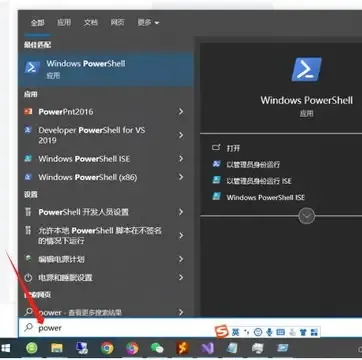Open 编辑电源计划 settings result

click(x=106, y=259)
